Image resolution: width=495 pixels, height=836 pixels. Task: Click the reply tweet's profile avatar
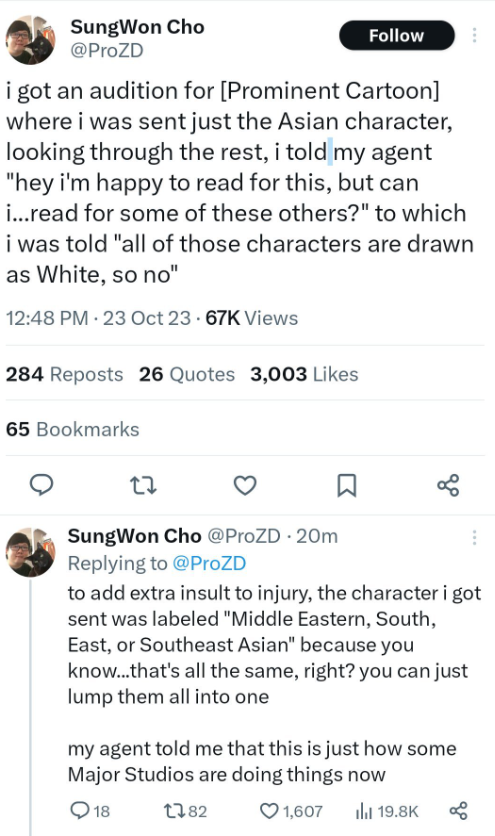click(30, 552)
